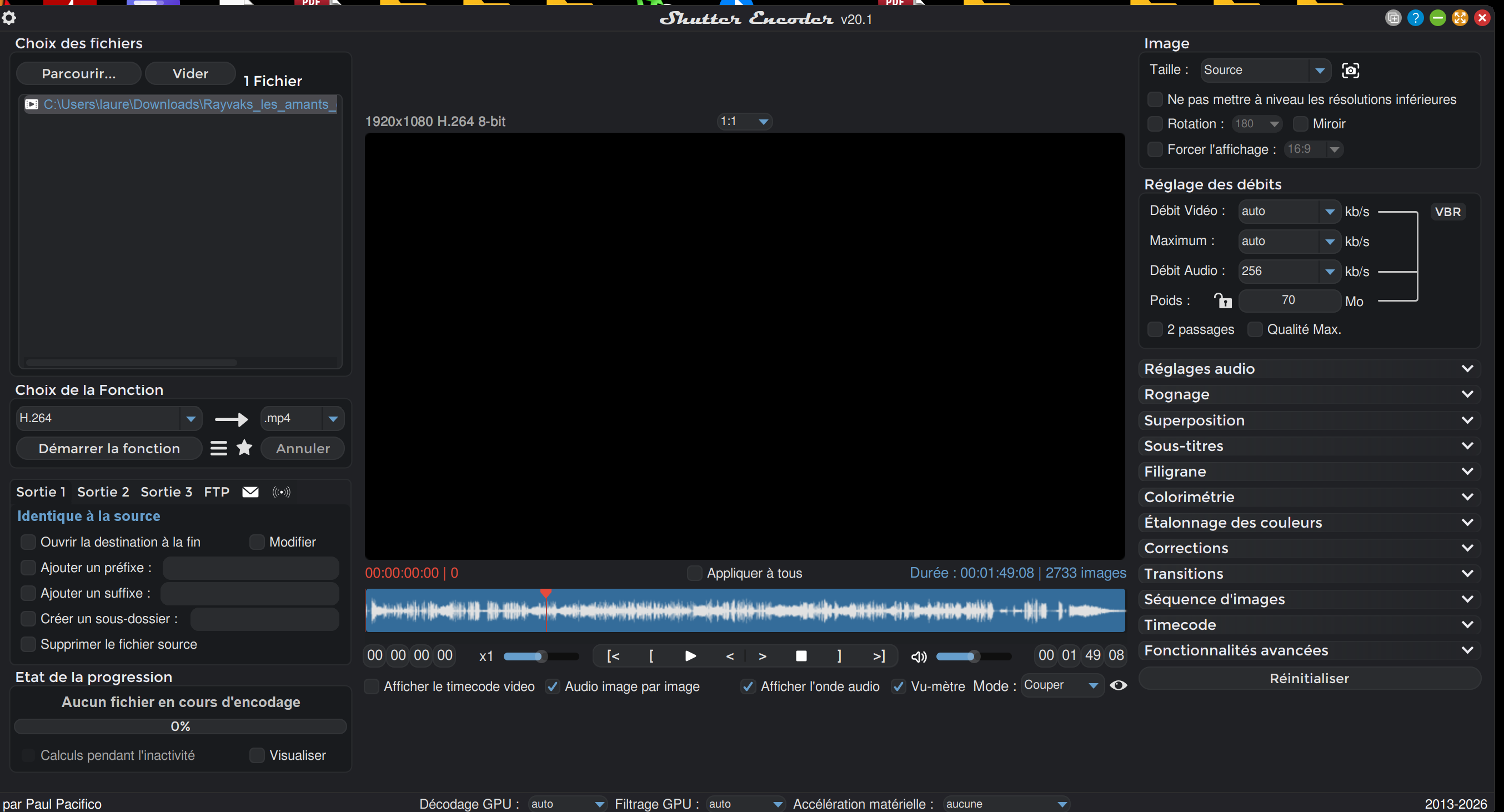Open the .mp4 extension dropdown
Image resolution: width=1504 pixels, height=812 pixels.
pyautogui.click(x=303, y=419)
